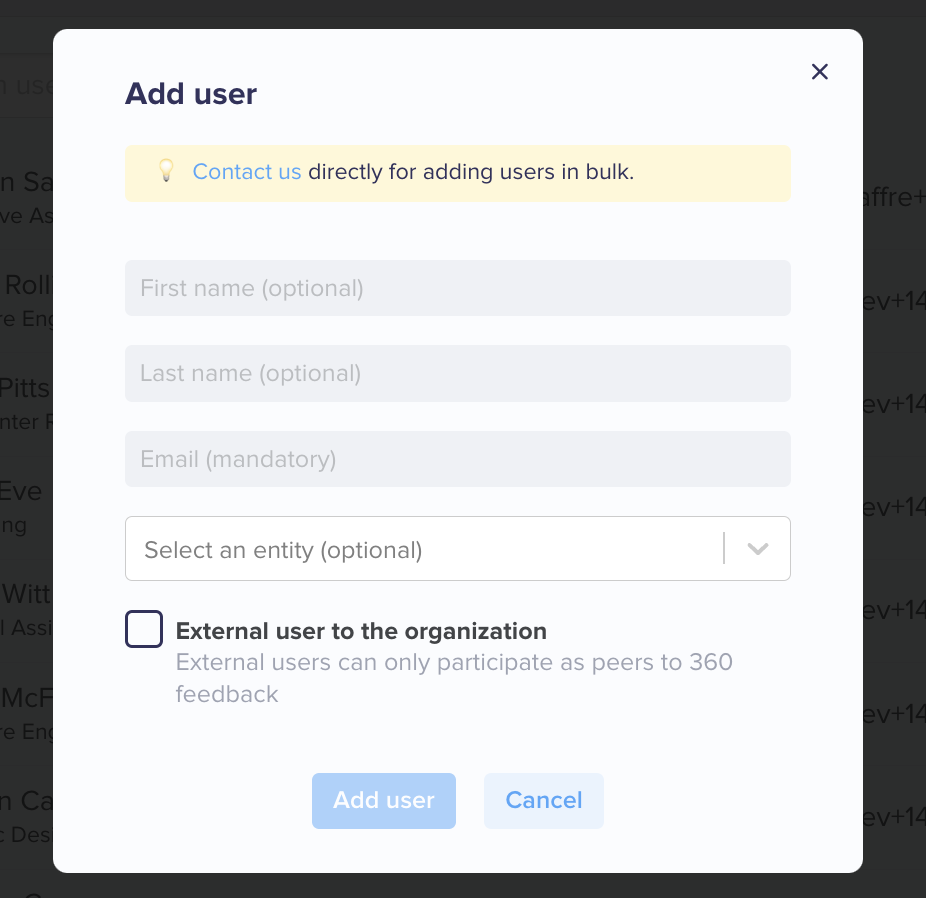The height and width of the screenshot is (898, 926).
Task: Select the Last name (optional) field
Action: (458, 373)
